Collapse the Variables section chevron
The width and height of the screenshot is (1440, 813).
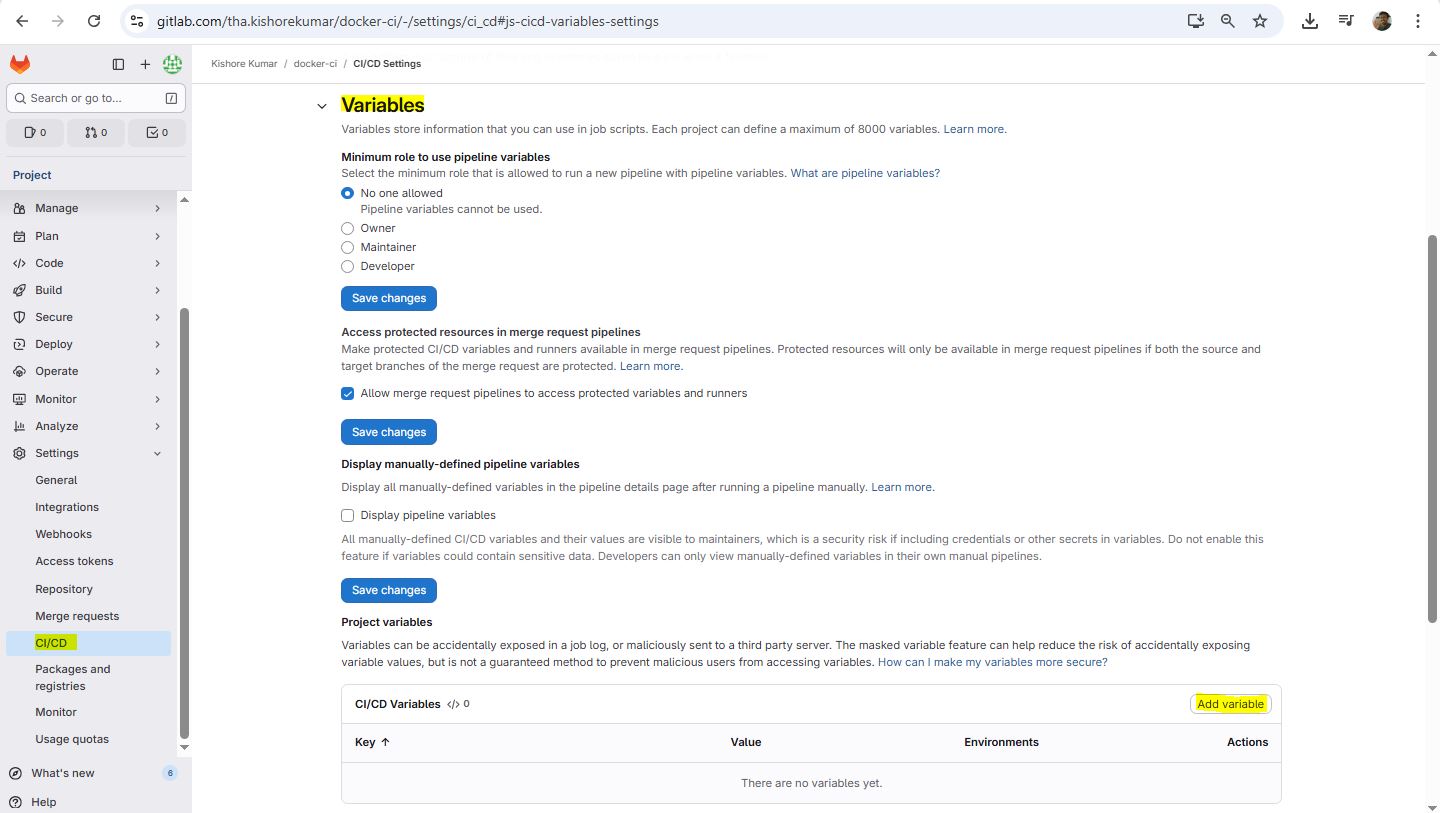[322, 106]
